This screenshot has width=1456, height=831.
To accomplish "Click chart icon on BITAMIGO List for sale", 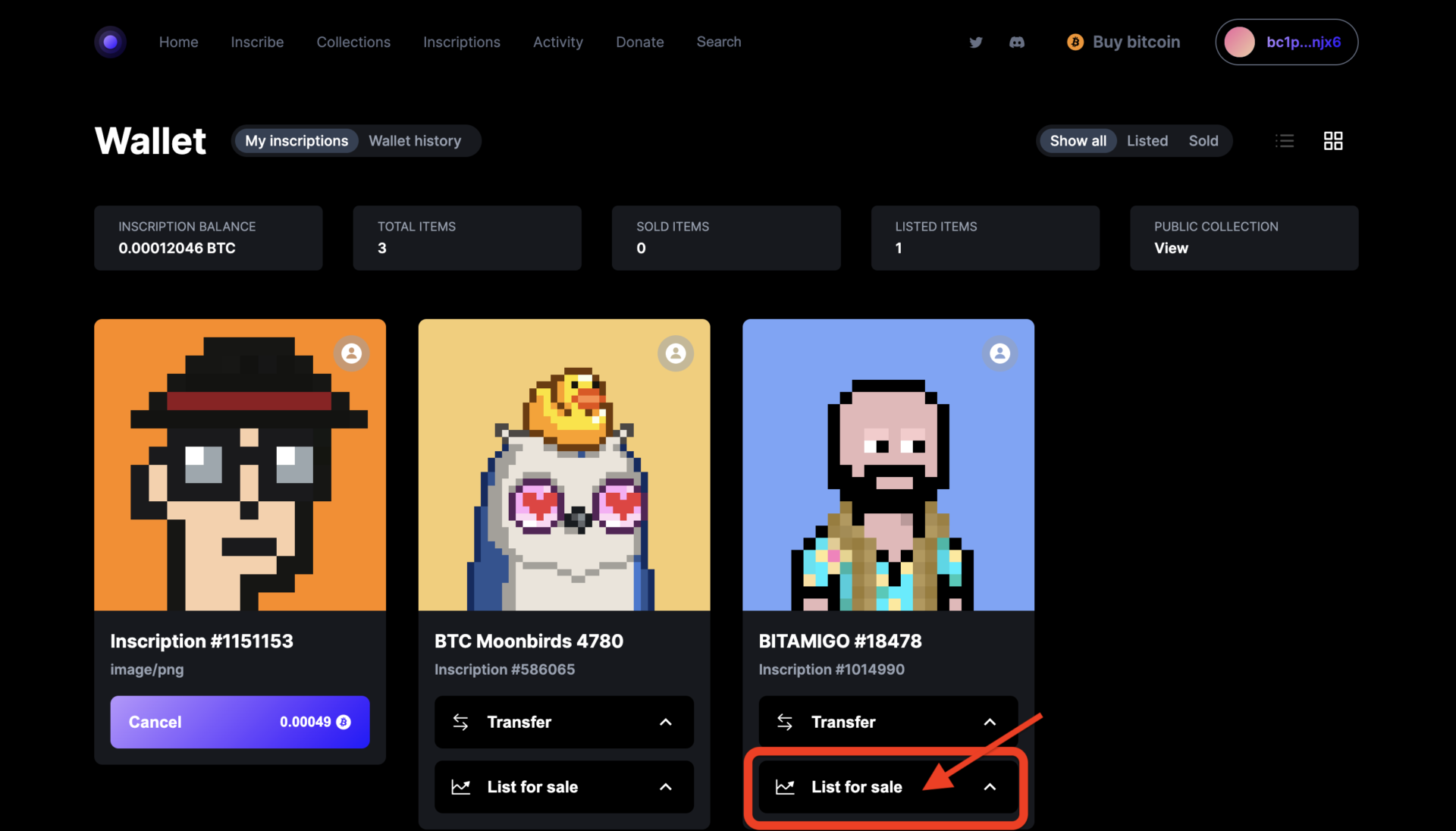I will click(x=785, y=787).
